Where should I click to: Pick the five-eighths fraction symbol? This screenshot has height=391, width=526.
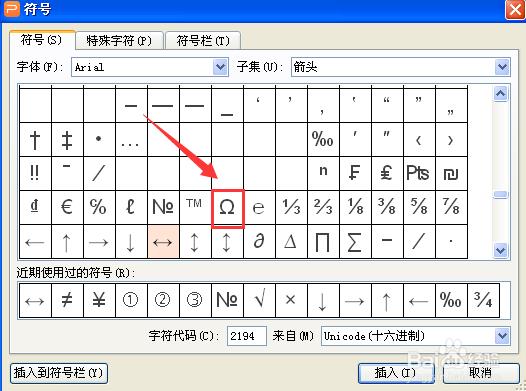point(419,208)
